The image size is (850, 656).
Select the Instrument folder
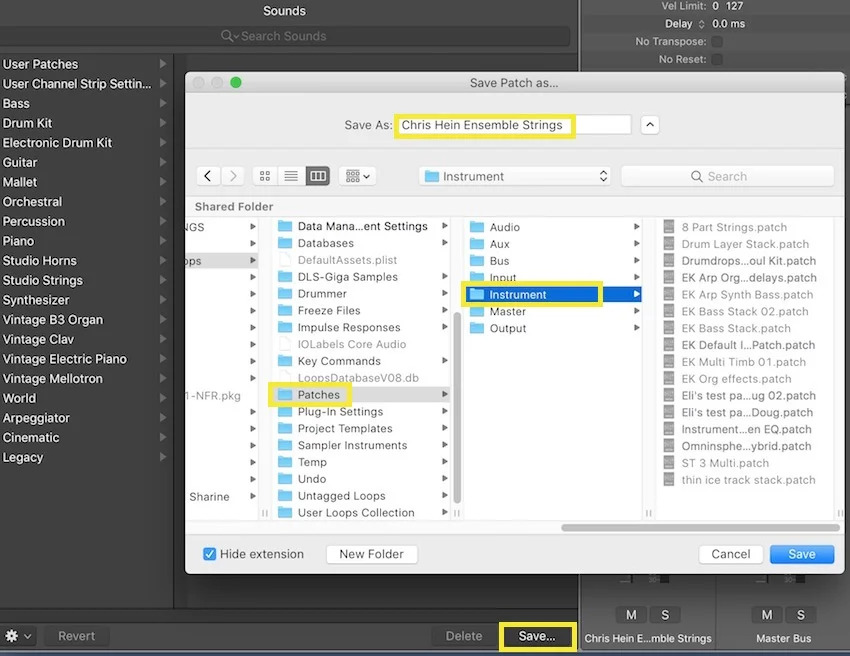click(x=552, y=294)
